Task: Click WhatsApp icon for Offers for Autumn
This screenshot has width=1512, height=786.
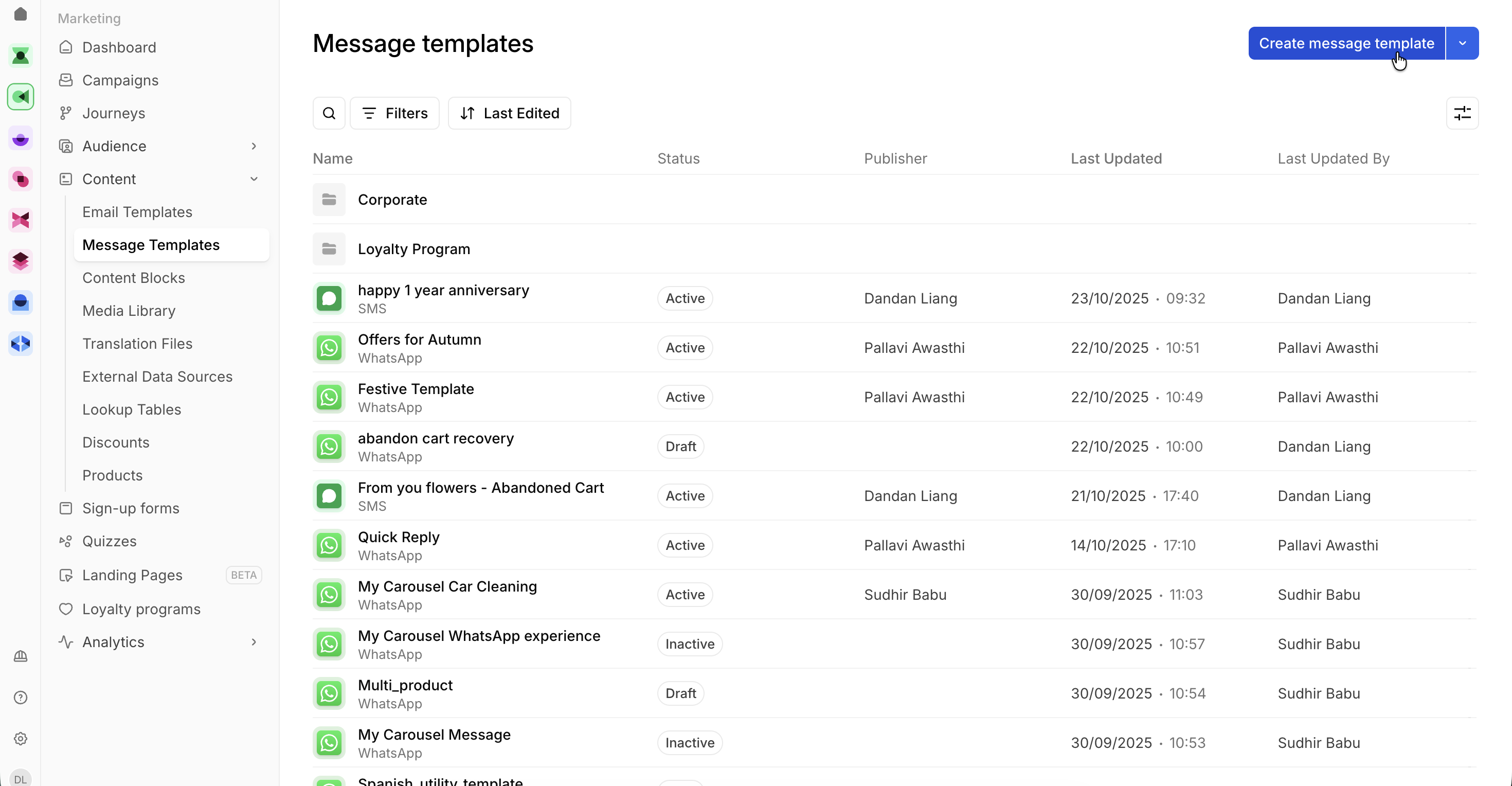Action: [x=329, y=348]
